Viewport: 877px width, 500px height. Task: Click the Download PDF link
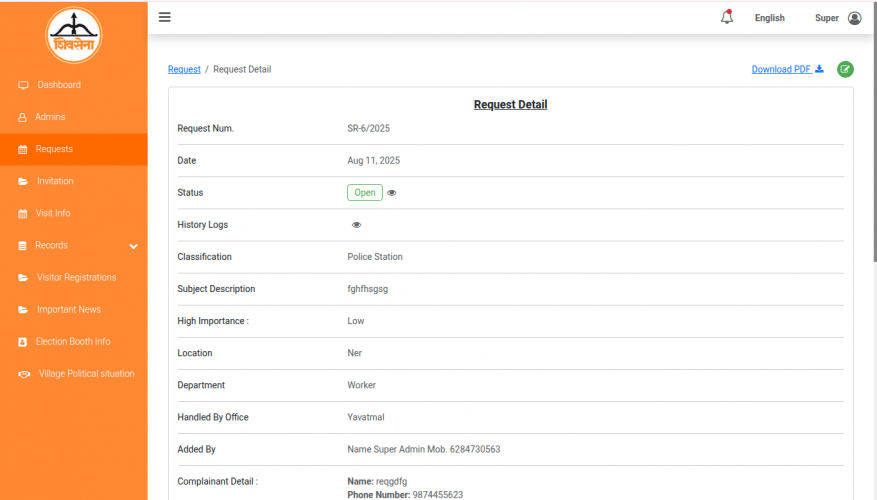781,69
